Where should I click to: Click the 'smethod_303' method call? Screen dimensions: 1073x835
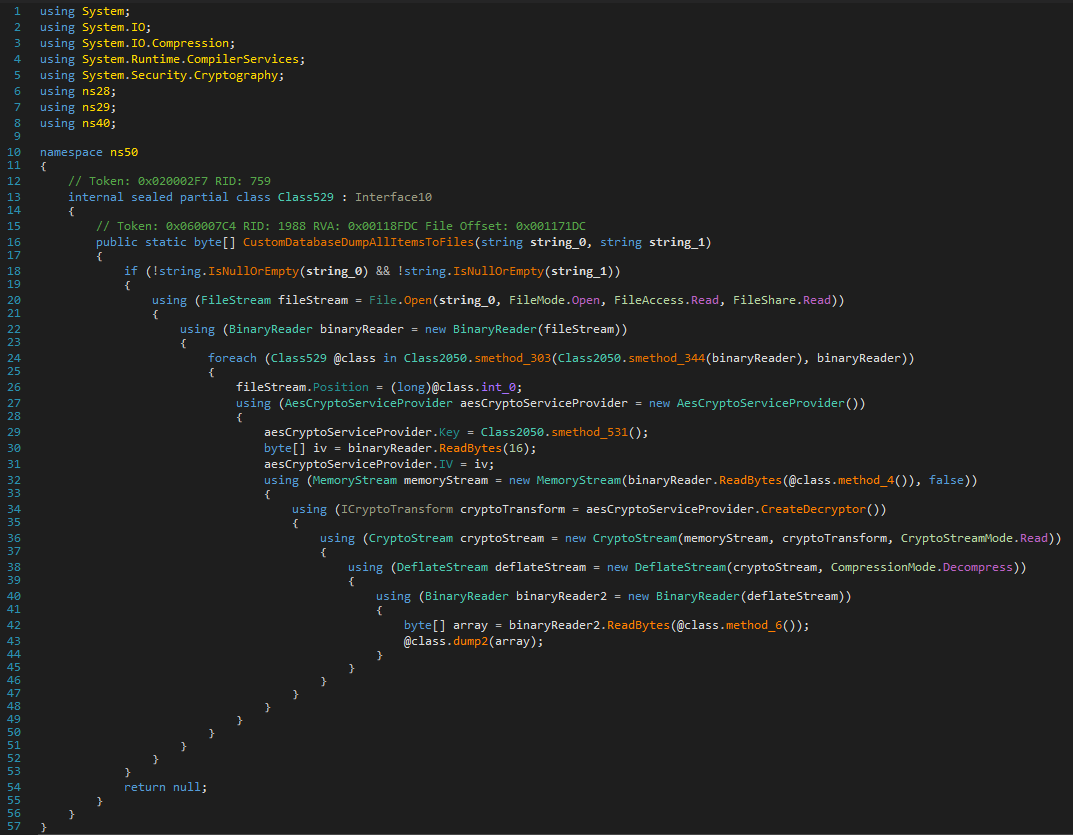513,358
